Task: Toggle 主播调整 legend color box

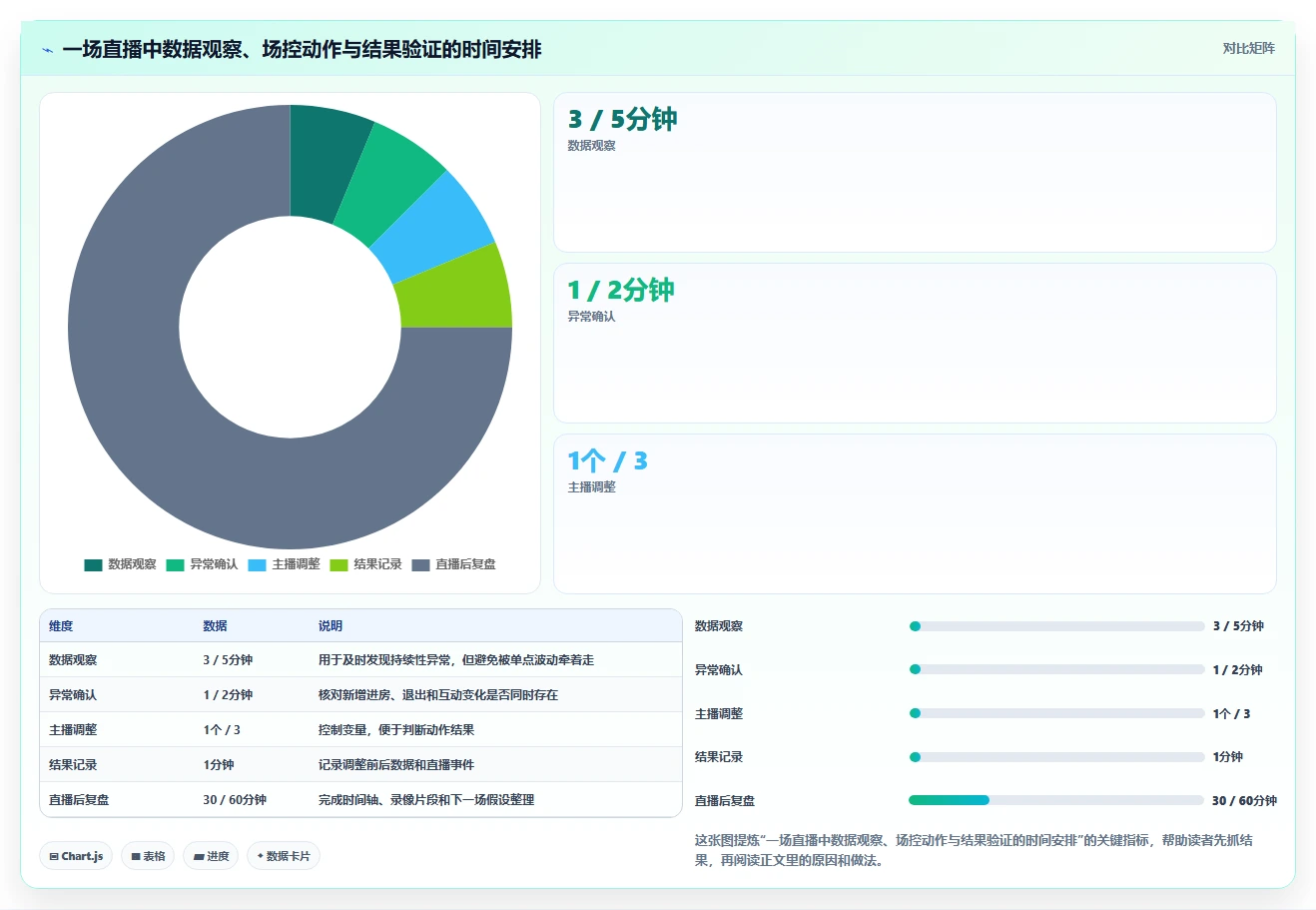Action: (257, 564)
